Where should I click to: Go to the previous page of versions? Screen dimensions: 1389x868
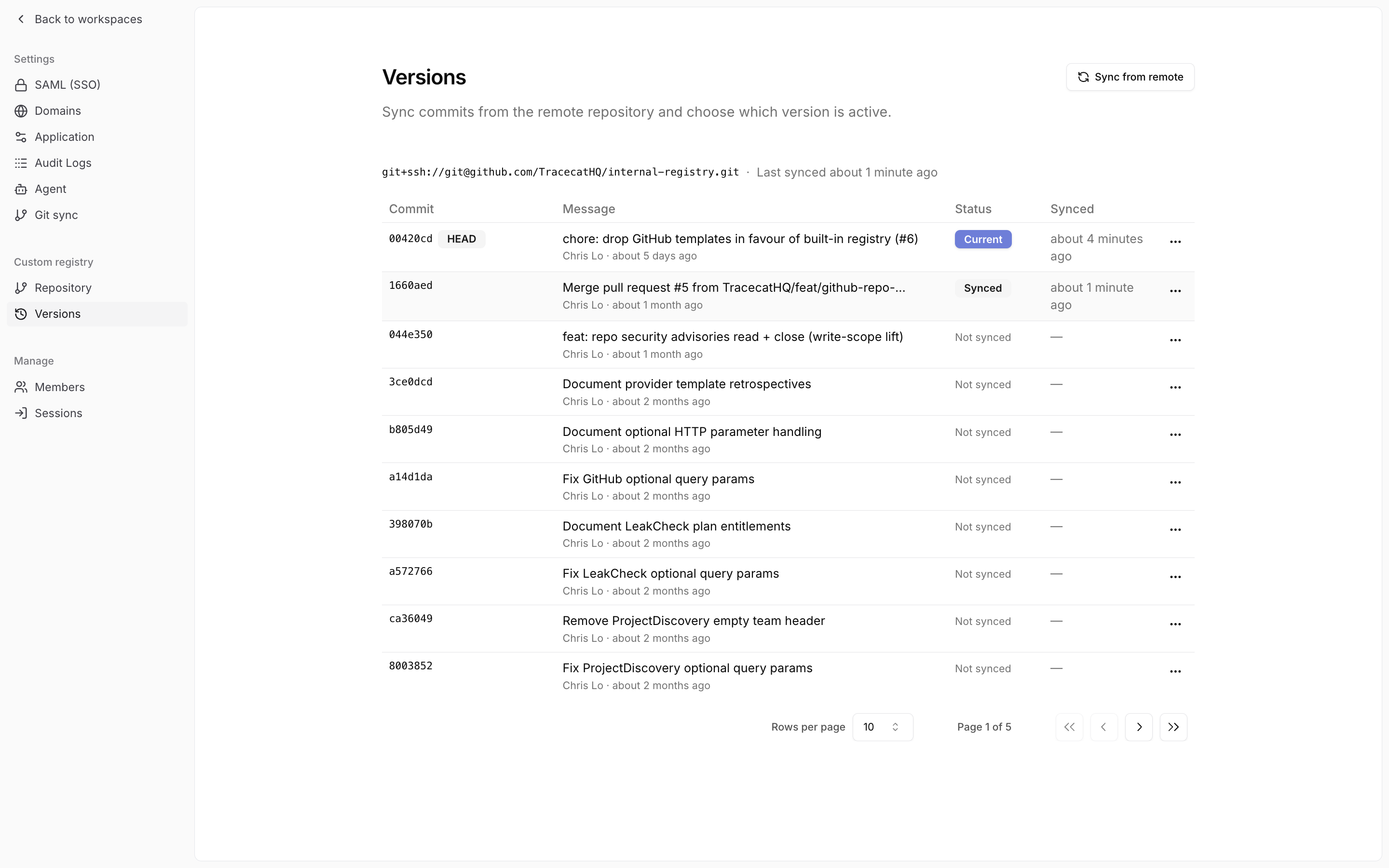coord(1104,727)
